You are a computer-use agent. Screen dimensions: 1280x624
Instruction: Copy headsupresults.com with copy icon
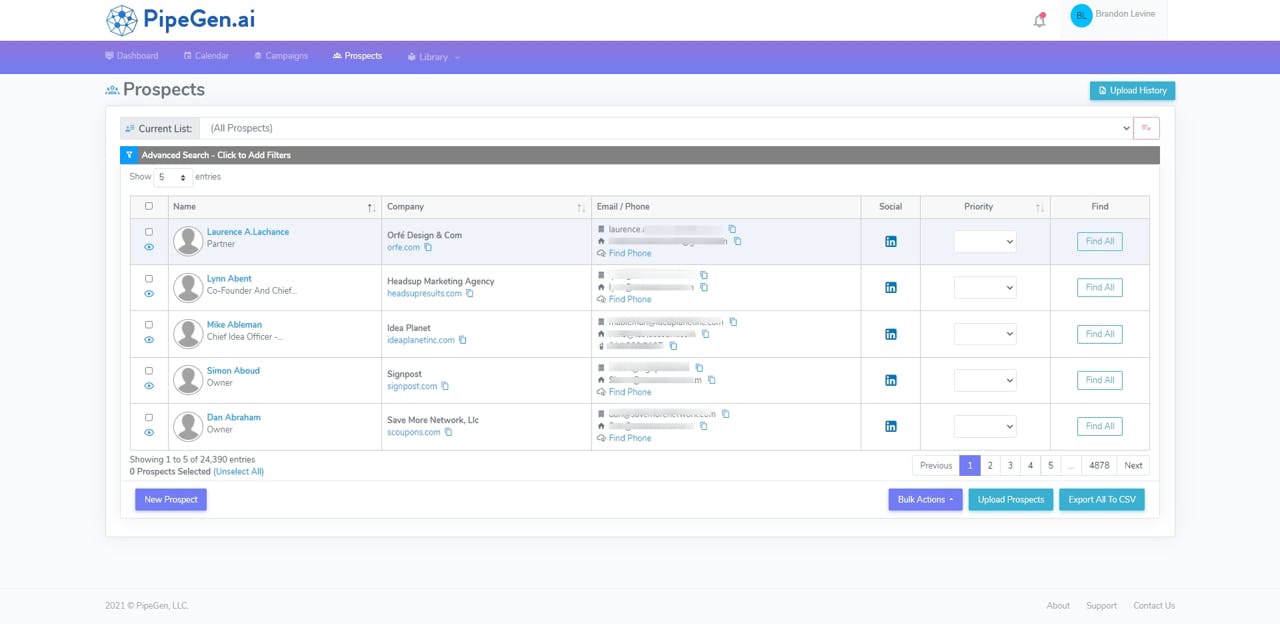(x=470, y=293)
